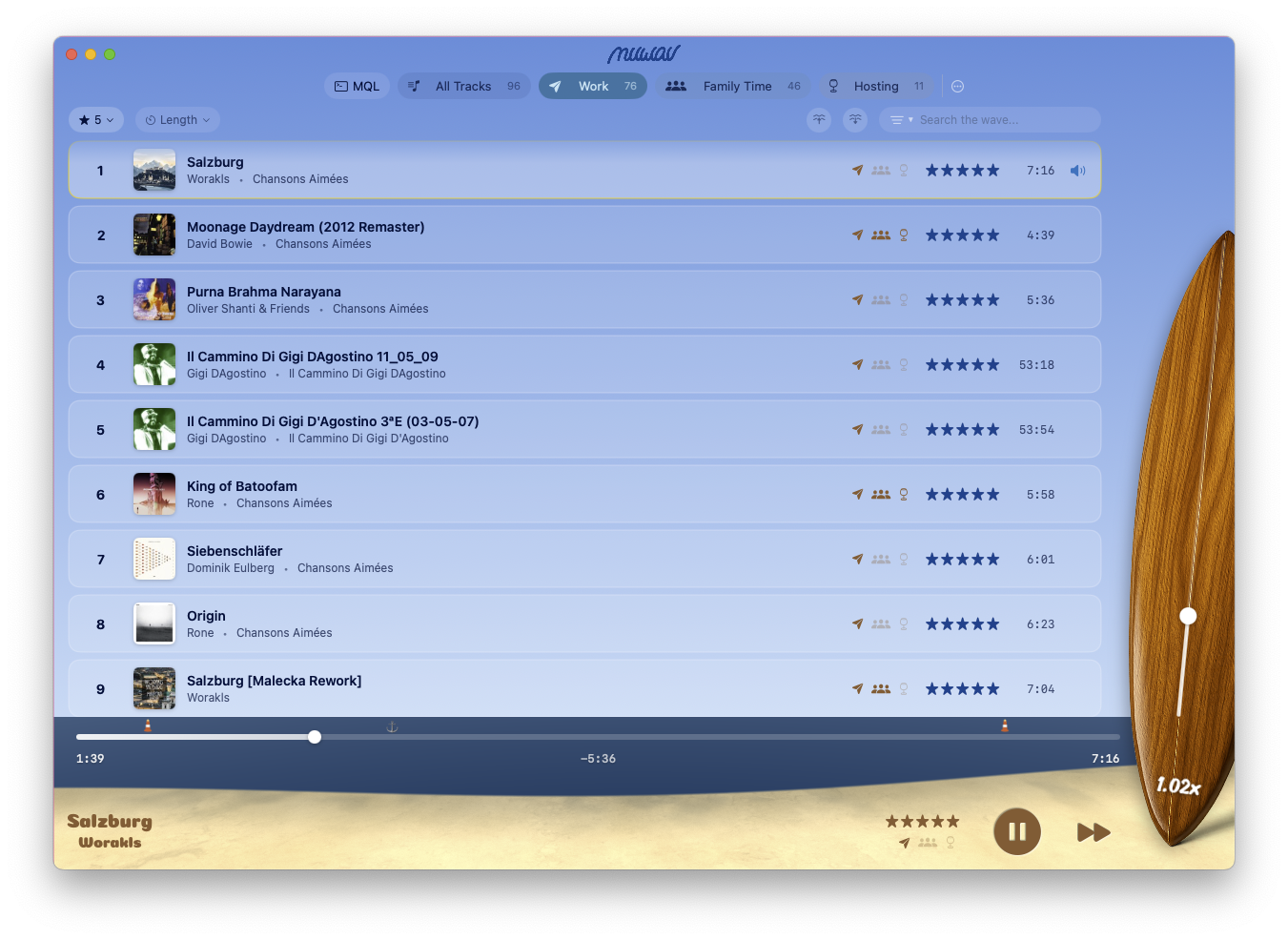Toggle Family Time tag on Moonage Daydream

click(881, 235)
